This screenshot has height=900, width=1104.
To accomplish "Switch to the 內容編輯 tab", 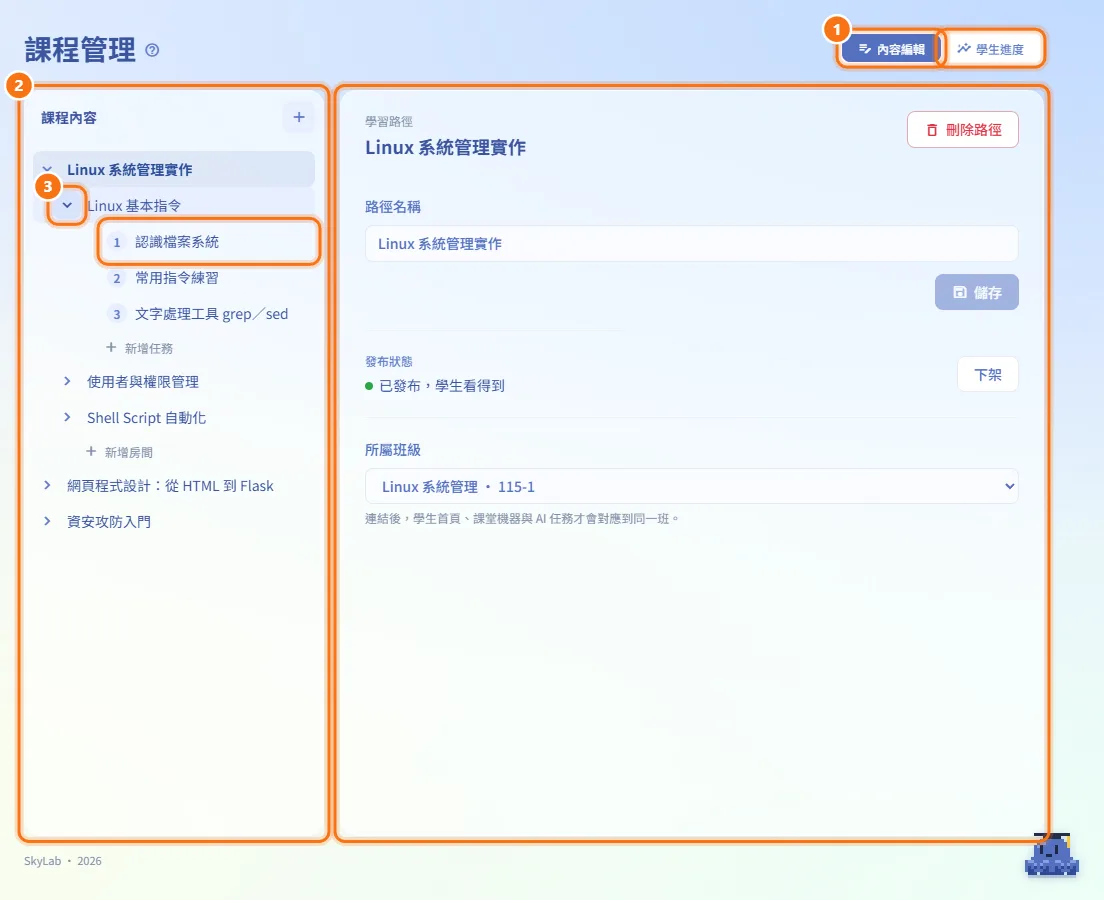I will pos(891,49).
